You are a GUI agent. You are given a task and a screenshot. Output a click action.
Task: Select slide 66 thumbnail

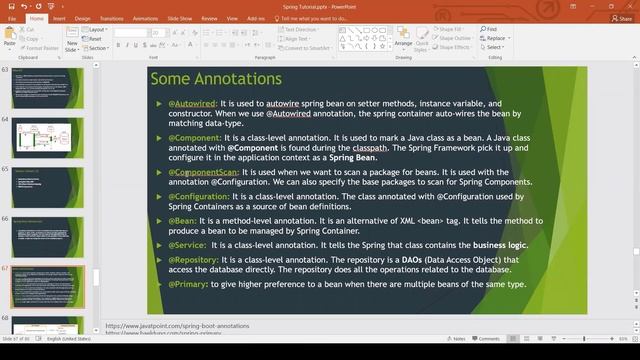pos(48,237)
